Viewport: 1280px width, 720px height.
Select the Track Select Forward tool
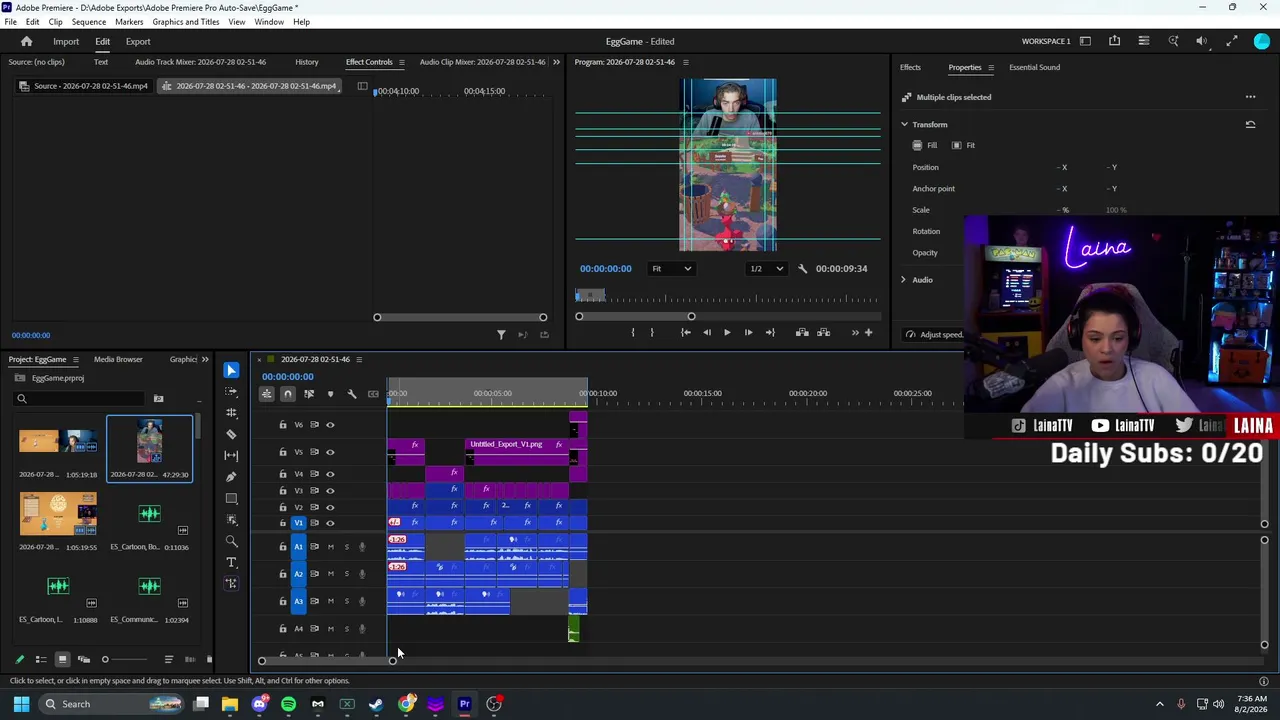231,392
